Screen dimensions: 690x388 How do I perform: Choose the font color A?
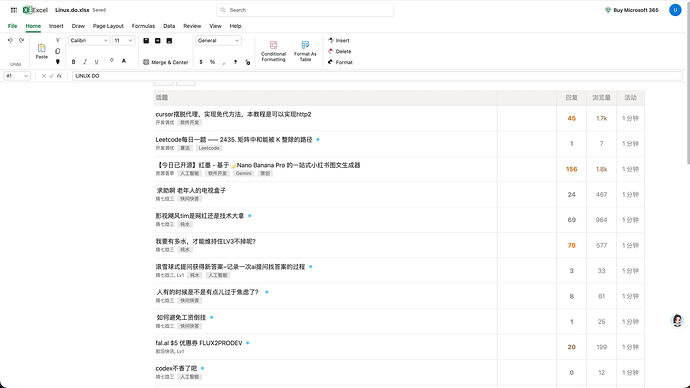(124, 61)
